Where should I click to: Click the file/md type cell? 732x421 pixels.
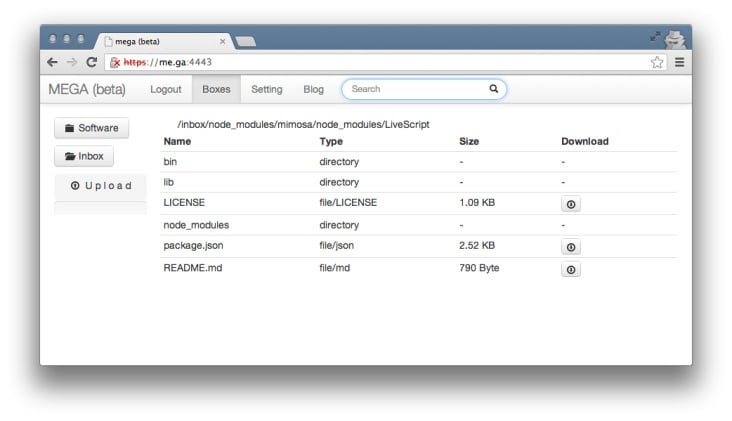coord(334,268)
